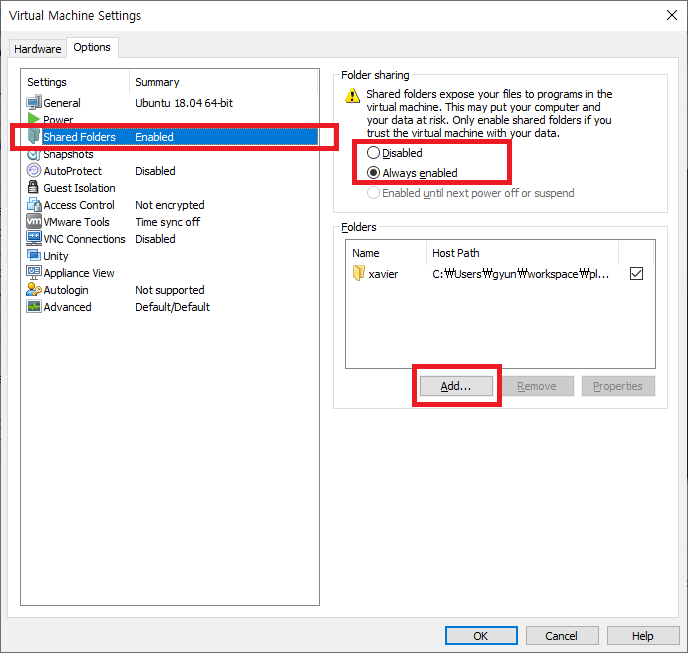Click the Shared Folders icon in settings list

click(34, 136)
